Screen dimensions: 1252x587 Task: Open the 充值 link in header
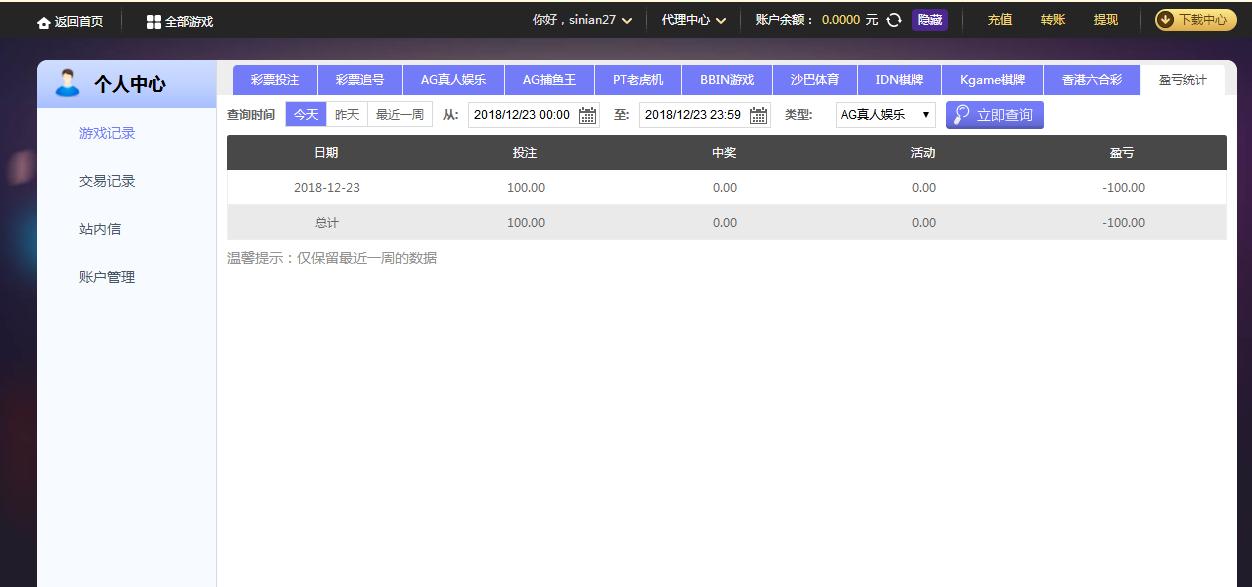click(1000, 20)
